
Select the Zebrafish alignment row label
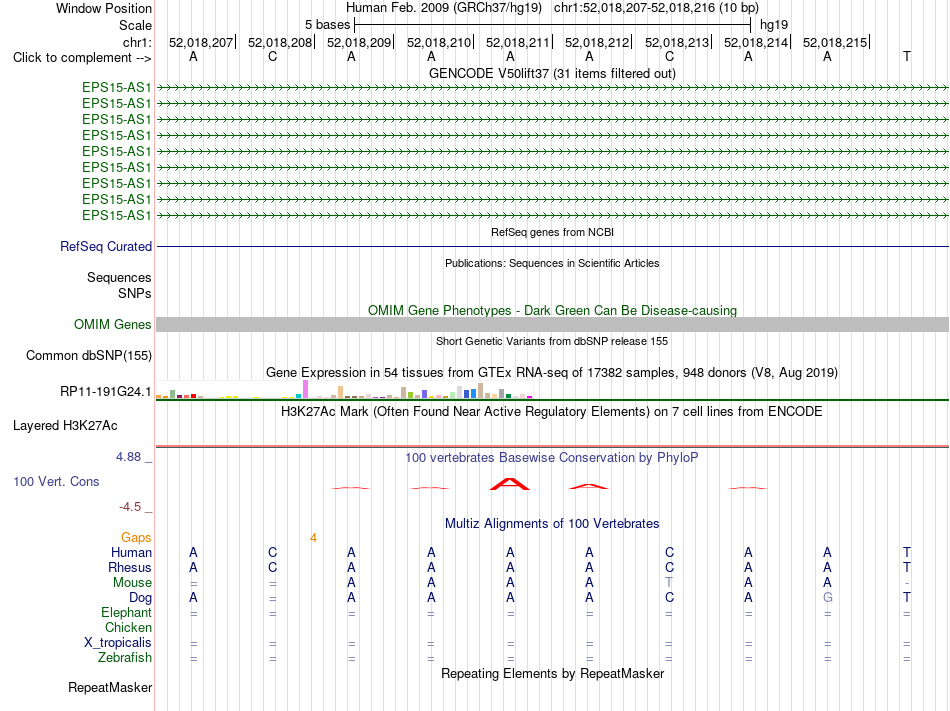click(125, 657)
